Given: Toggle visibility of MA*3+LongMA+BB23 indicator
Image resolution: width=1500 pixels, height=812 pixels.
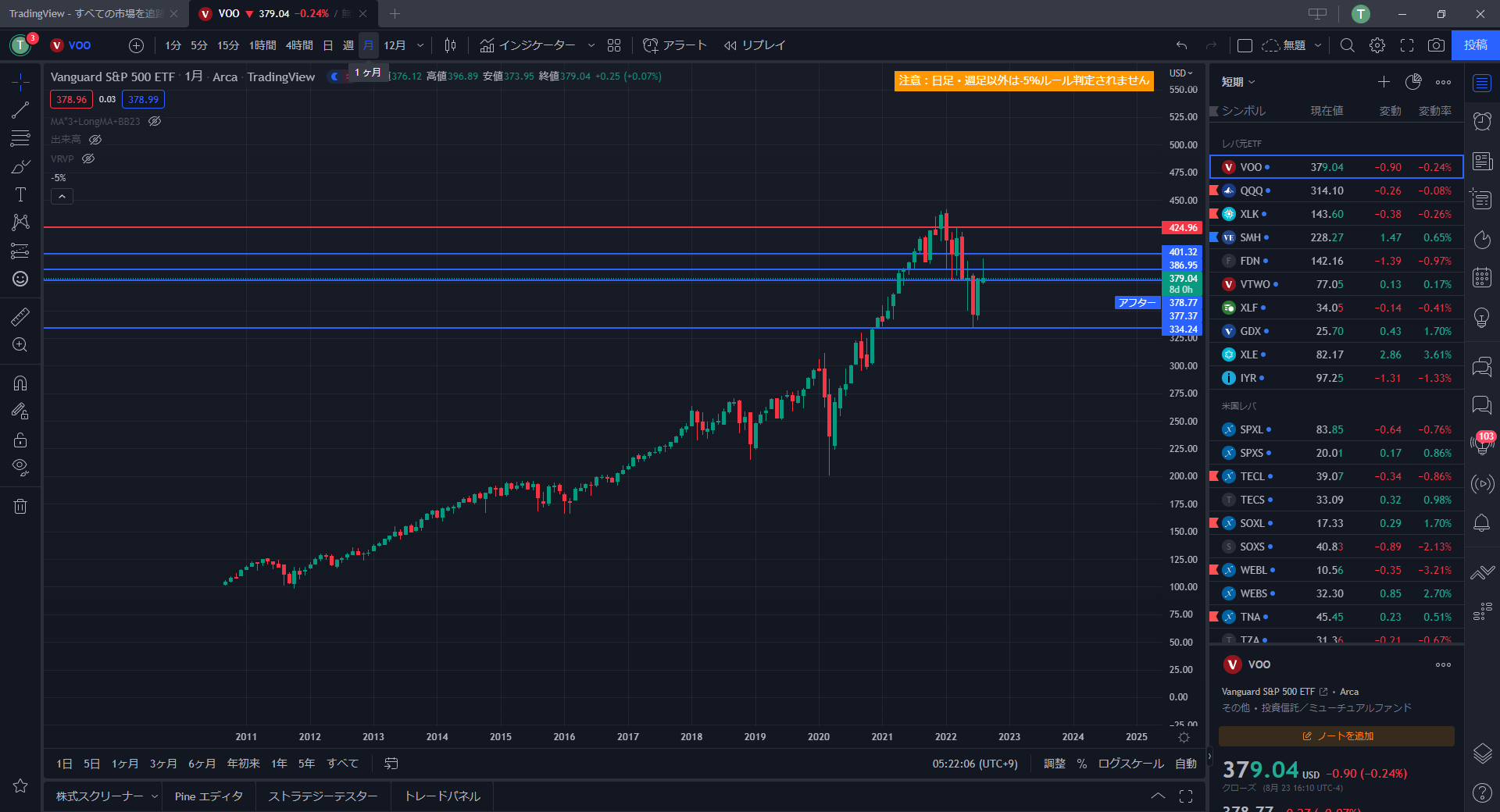Looking at the screenshot, I should 155,121.
